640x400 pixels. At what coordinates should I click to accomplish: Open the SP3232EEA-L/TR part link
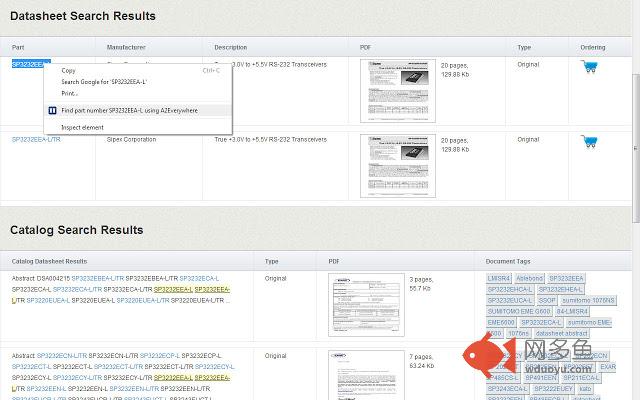point(36,140)
